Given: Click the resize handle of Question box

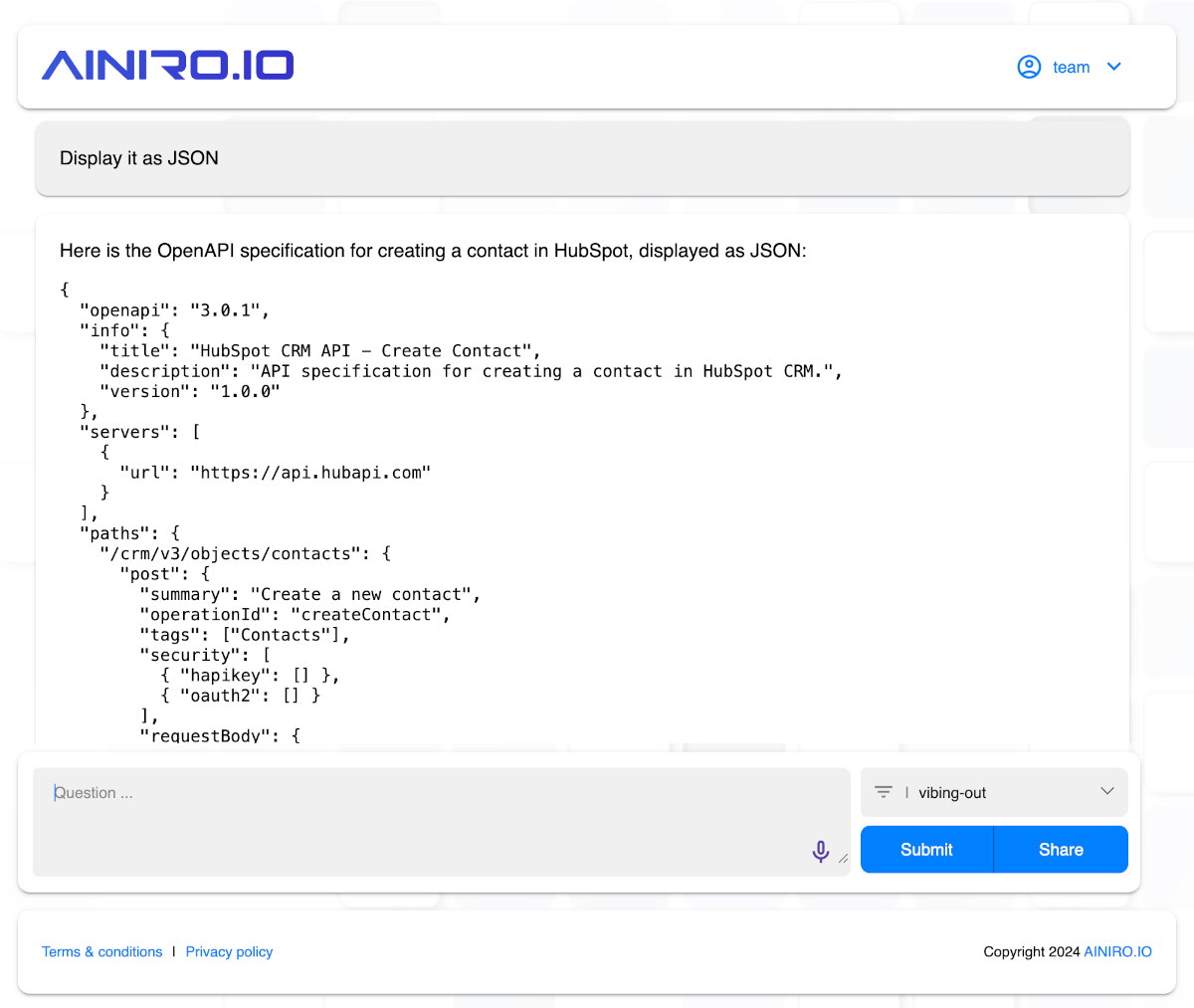Looking at the screenshot, I should pos(844,859).
